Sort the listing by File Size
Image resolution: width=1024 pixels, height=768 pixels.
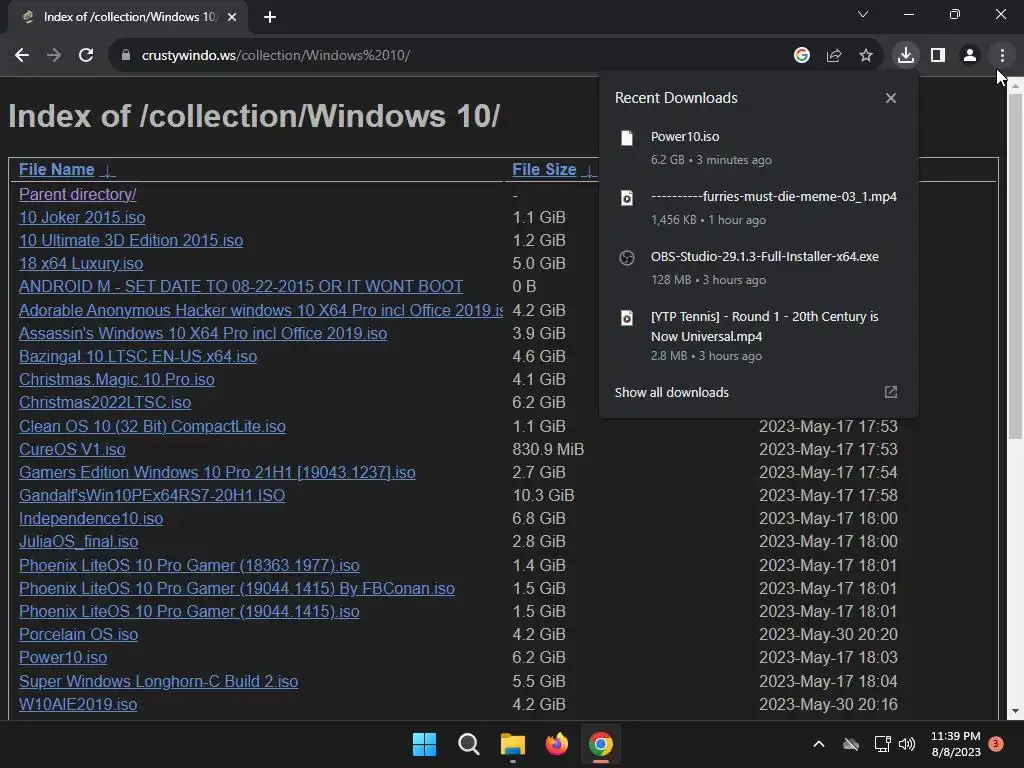[544, 170]
